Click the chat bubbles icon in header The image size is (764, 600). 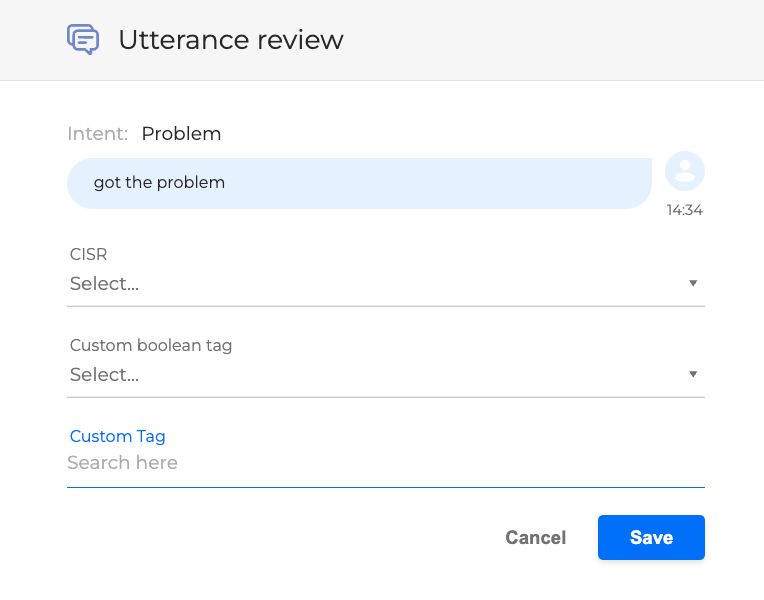[83, 39]
